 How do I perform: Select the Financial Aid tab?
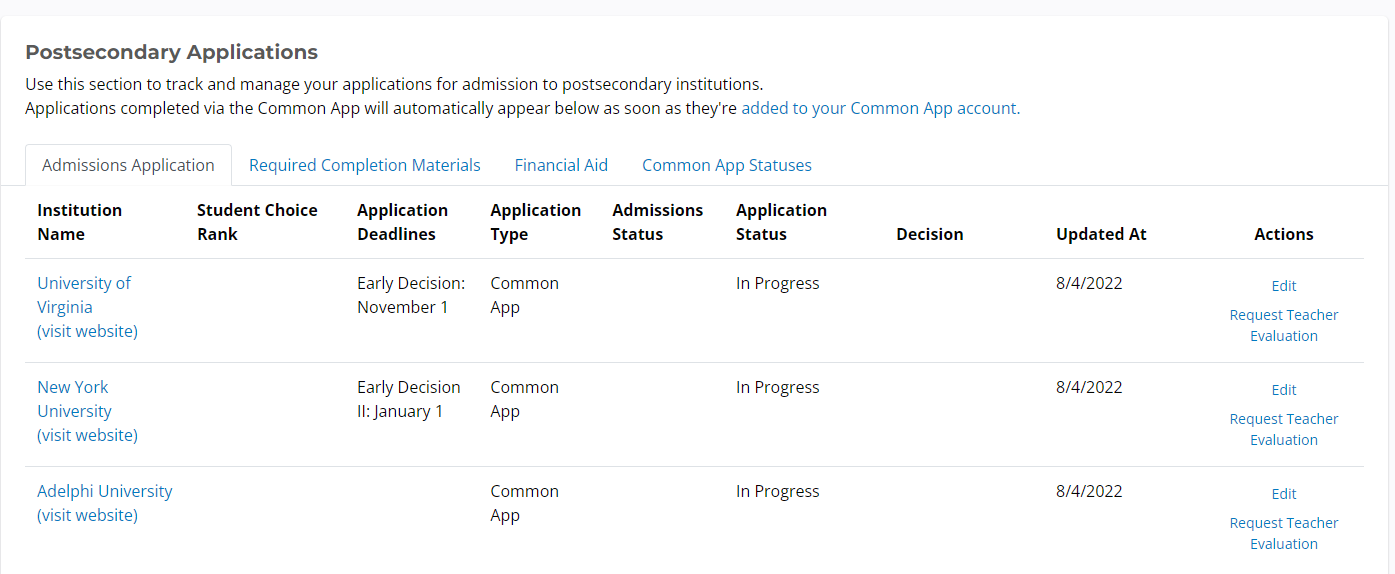click(x=561, y=165)
